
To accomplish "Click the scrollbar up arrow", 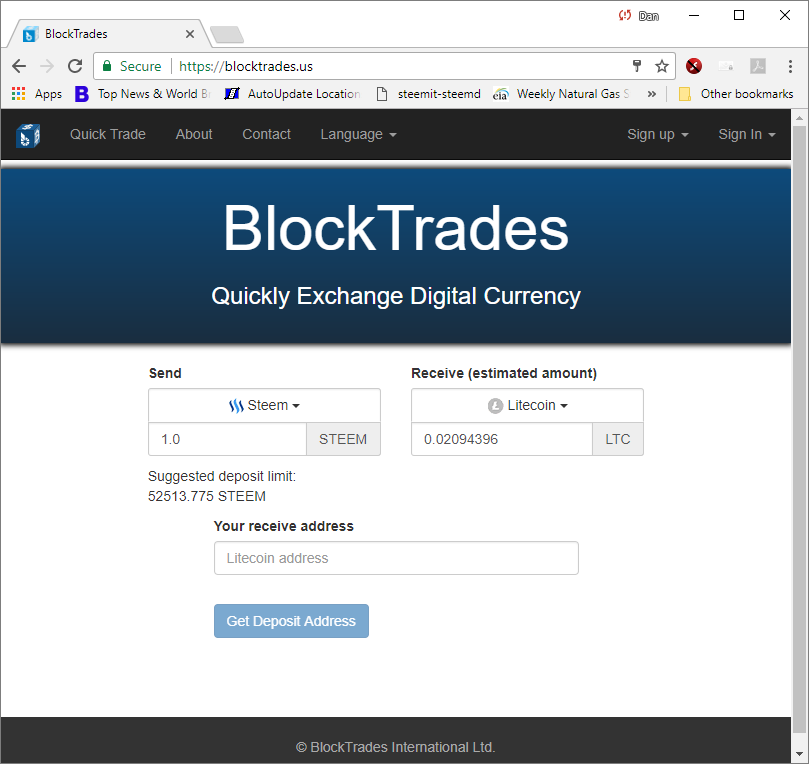I will pos(799,118).
